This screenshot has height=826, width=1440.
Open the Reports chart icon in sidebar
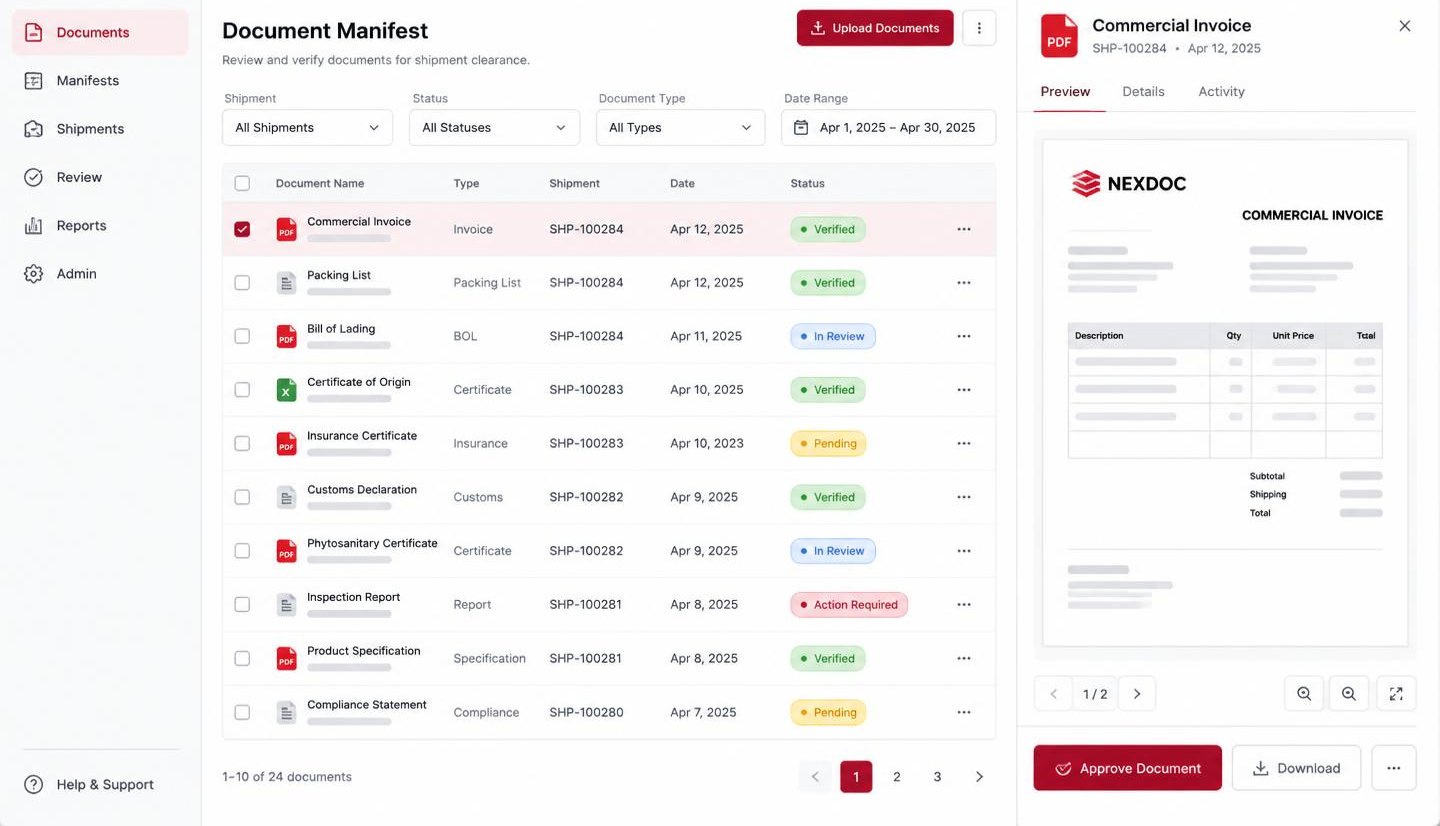coord(33,226)
